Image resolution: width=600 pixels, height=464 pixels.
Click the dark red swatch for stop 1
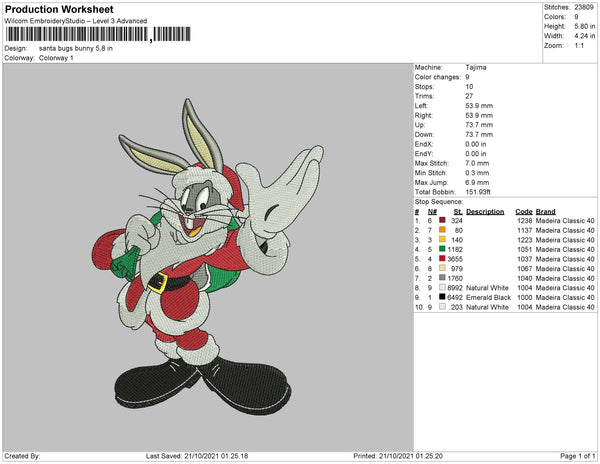442,220
